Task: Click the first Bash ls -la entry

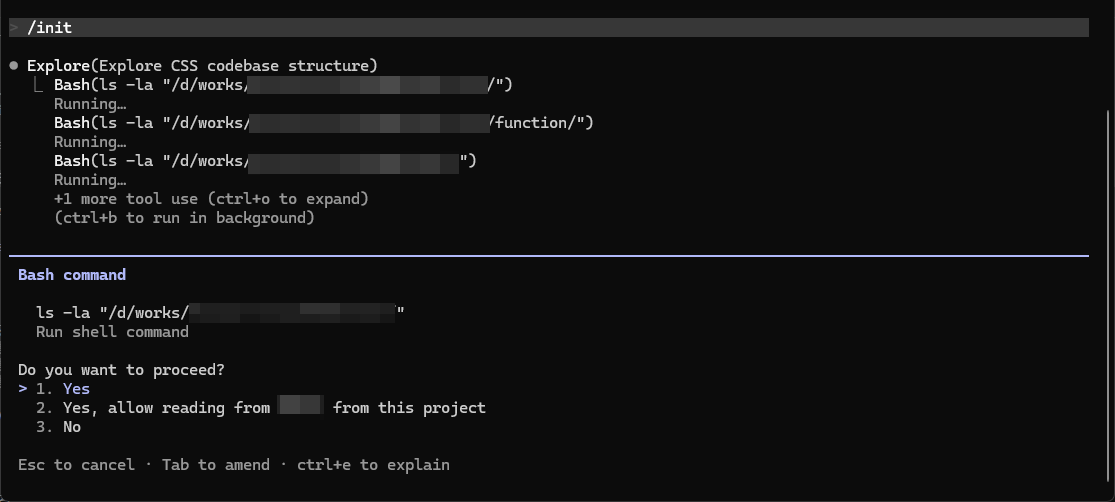Action: pyautogui.click(x=283, y=85)
